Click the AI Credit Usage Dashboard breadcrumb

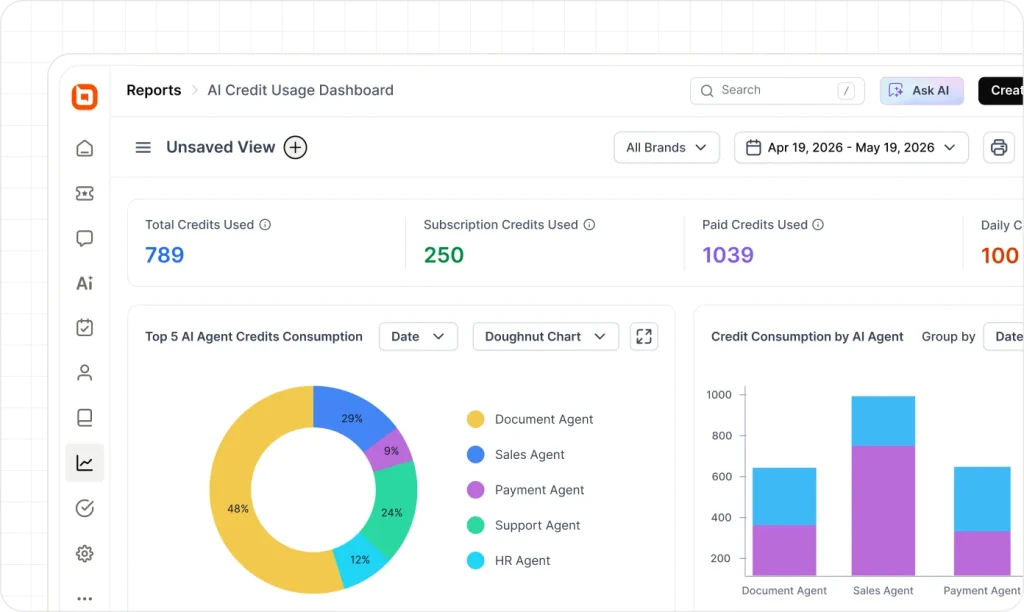click(300, 90)
